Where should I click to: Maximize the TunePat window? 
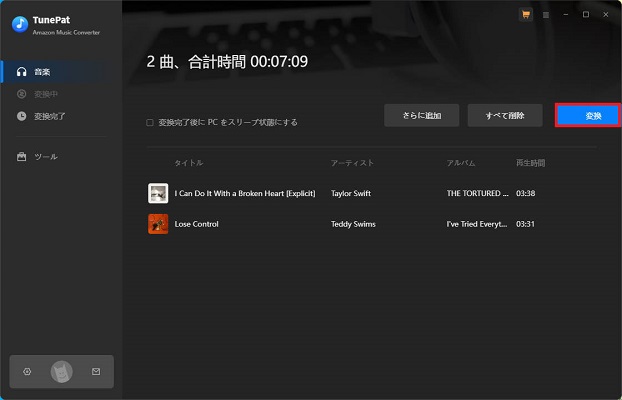[x=586, y=15]
